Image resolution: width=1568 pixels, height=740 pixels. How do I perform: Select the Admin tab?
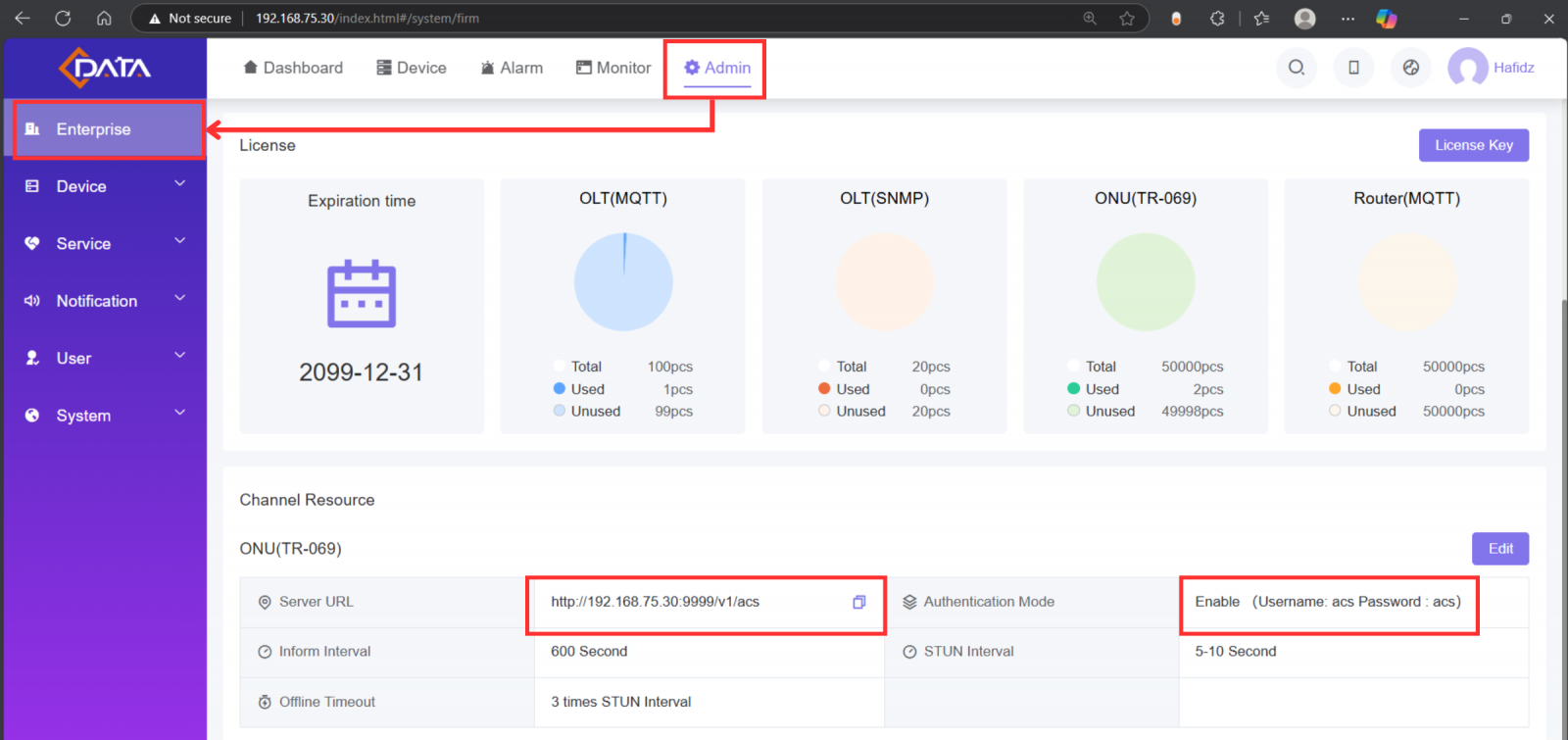(x=717, y=68)
